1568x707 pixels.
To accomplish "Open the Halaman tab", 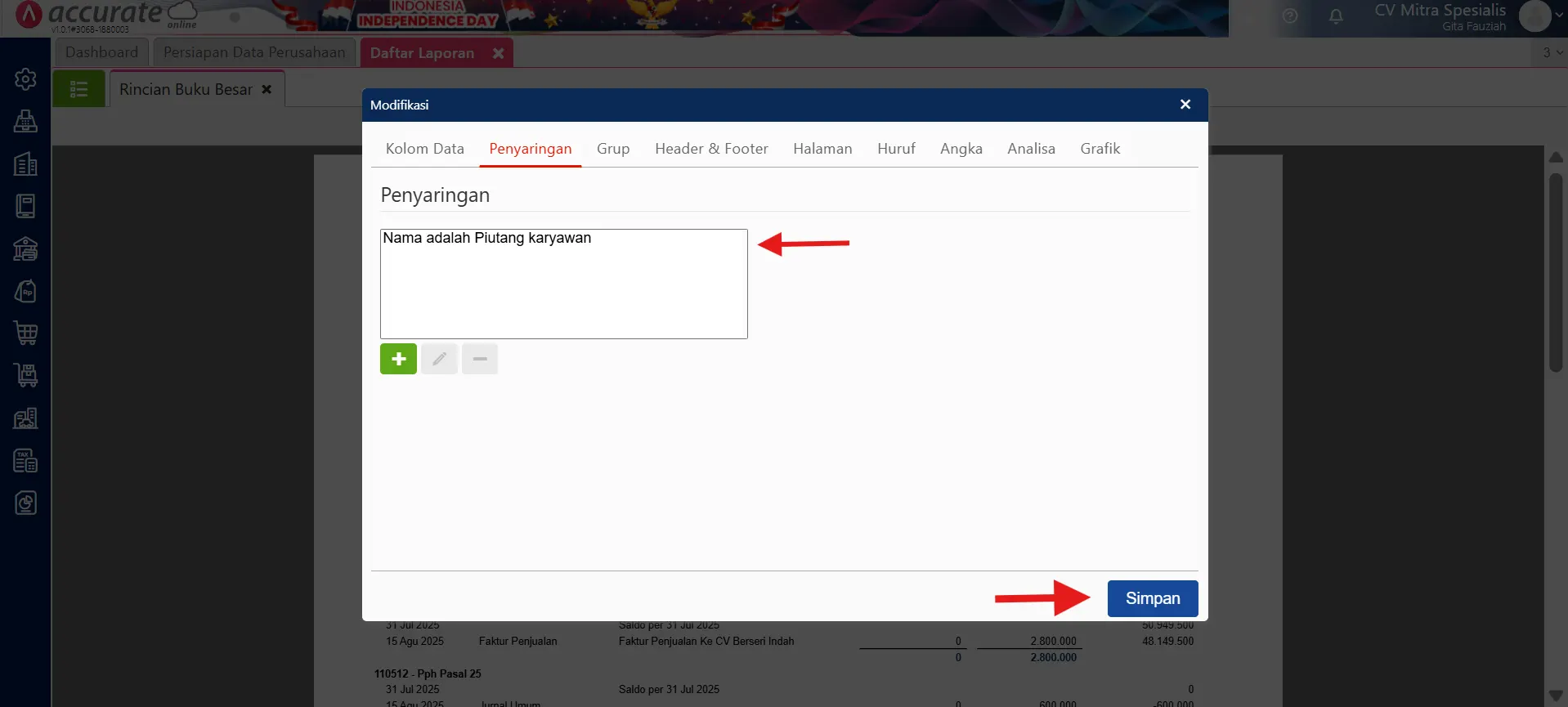I will tap(822, 149).
